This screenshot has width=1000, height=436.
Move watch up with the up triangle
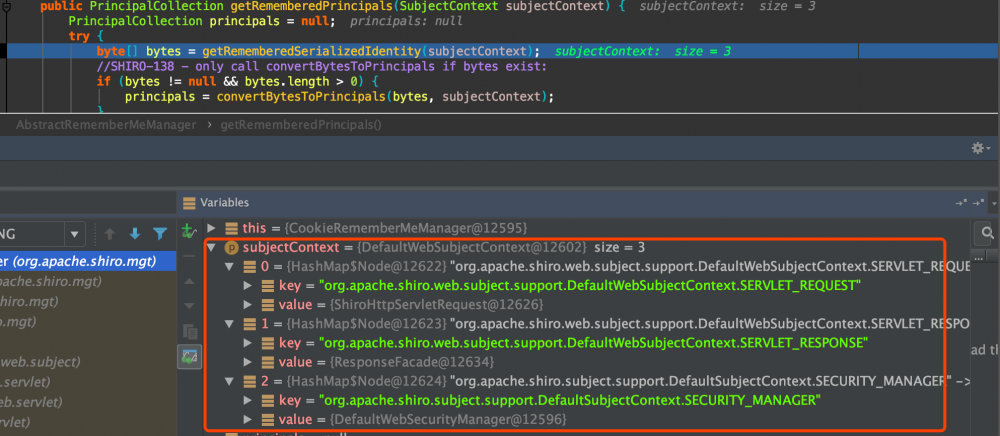(x=189, y=281)
